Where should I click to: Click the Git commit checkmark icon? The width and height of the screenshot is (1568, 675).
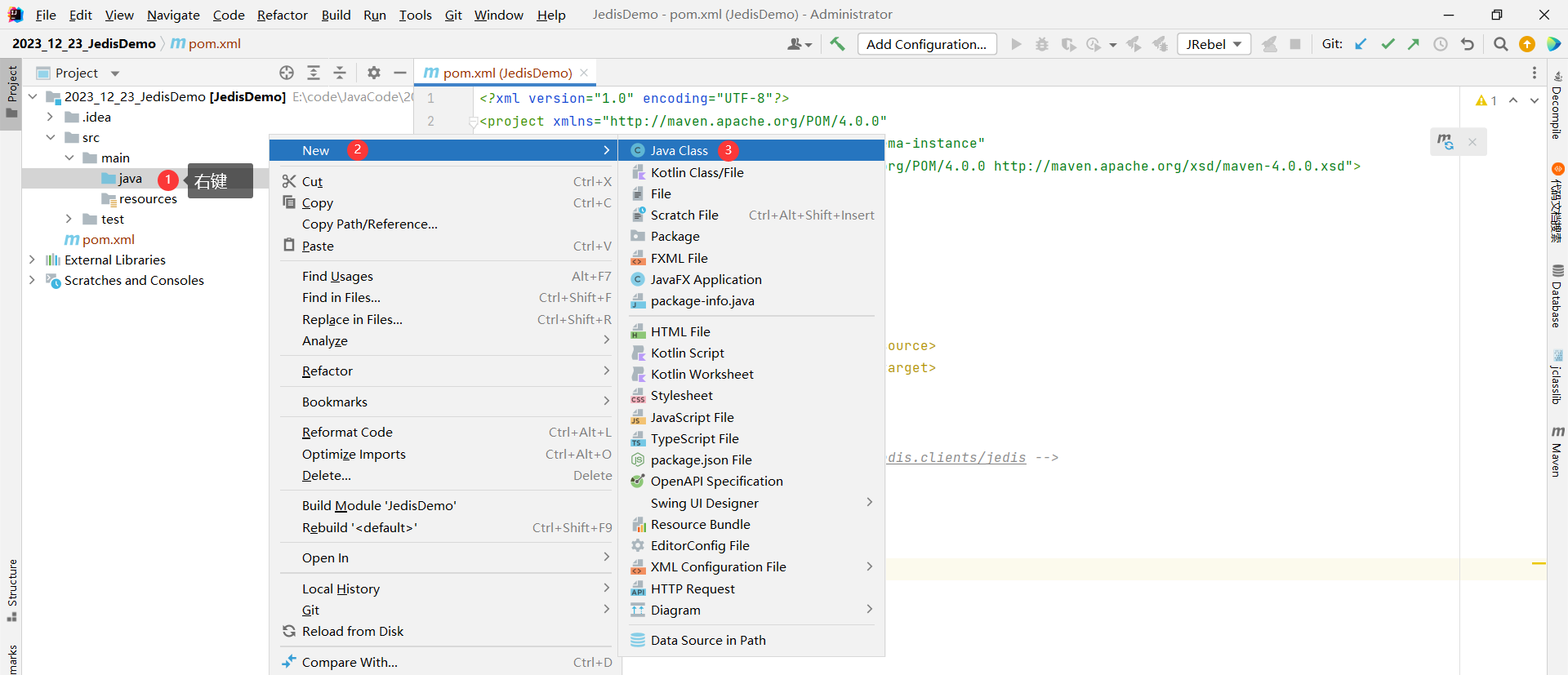pyautogui.click(x=1388, y=44)
